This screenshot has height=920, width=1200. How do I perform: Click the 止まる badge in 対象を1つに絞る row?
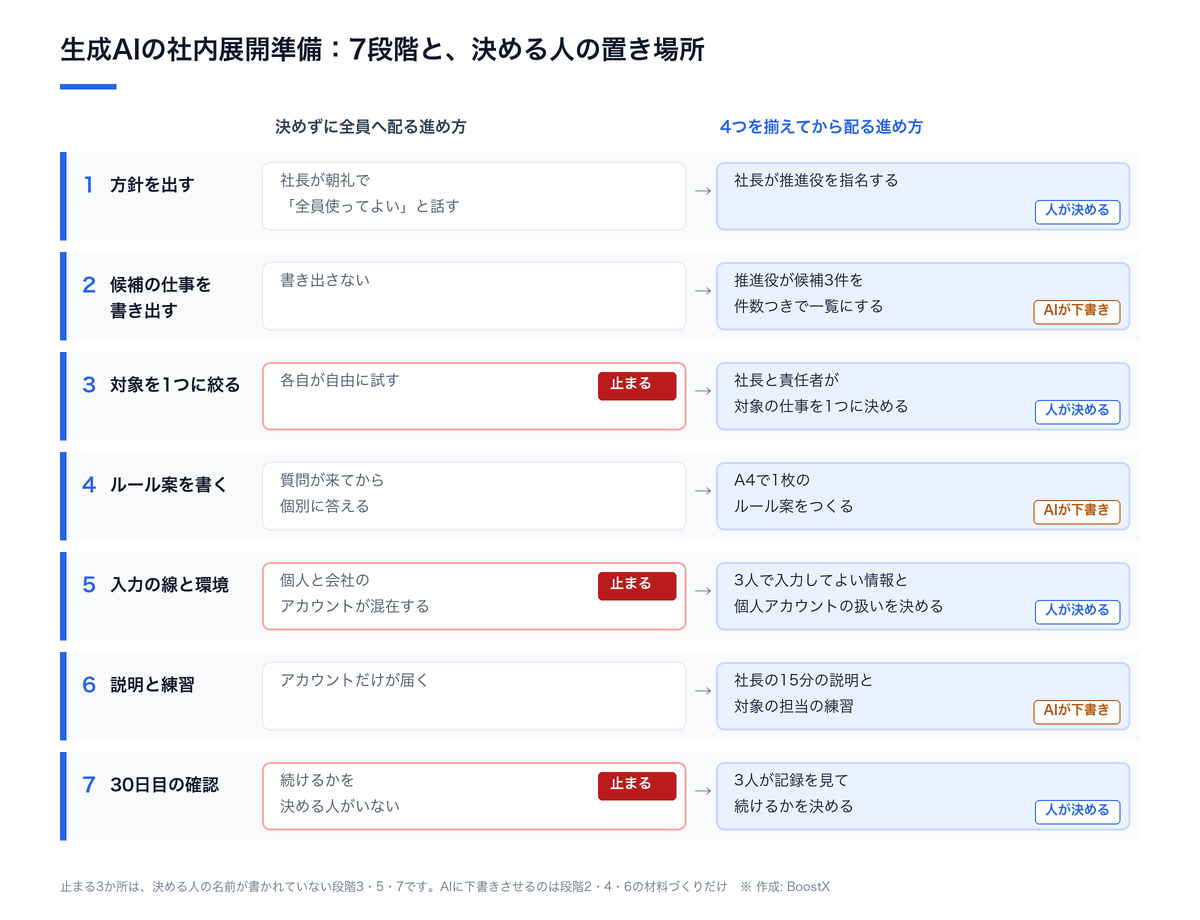tap(637, 386)
